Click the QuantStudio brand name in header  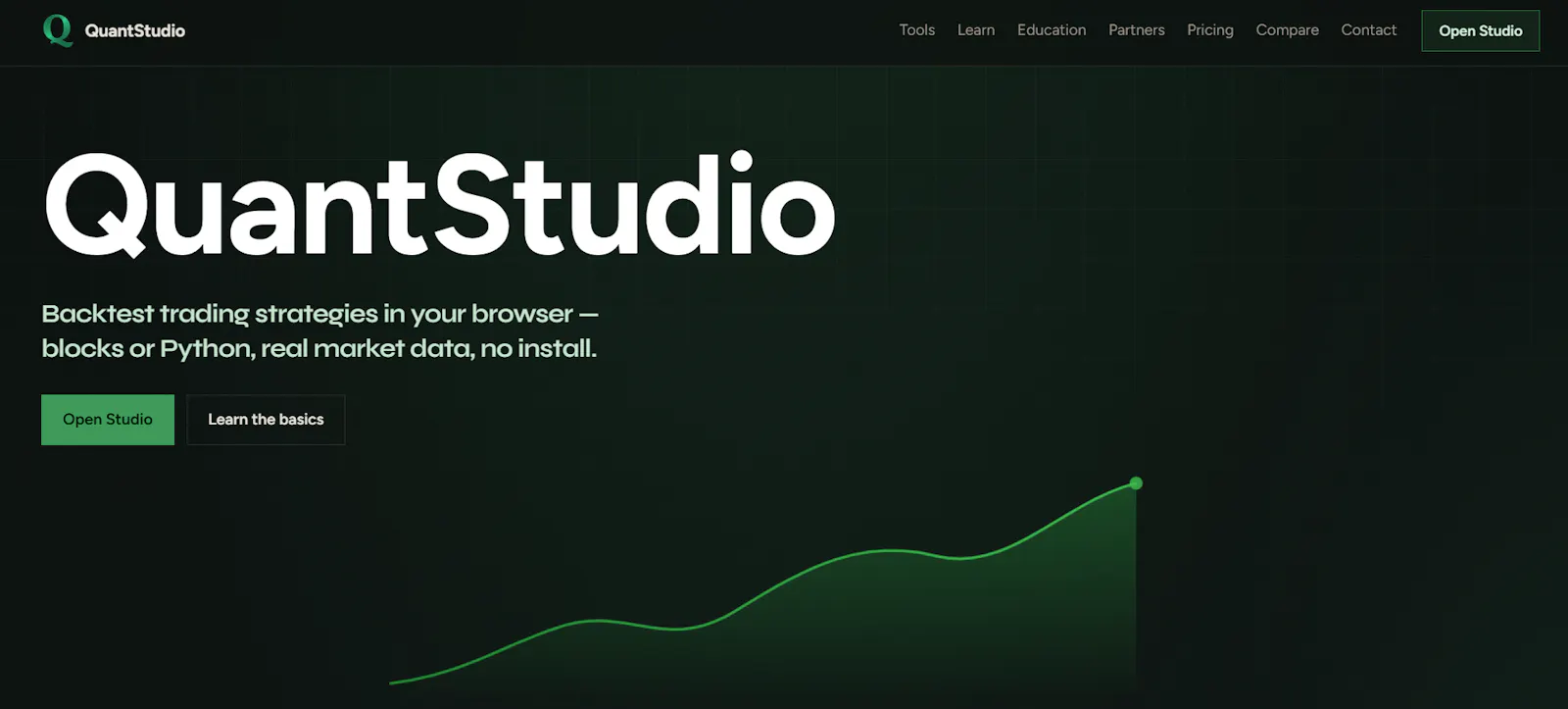tap(134, 30)
